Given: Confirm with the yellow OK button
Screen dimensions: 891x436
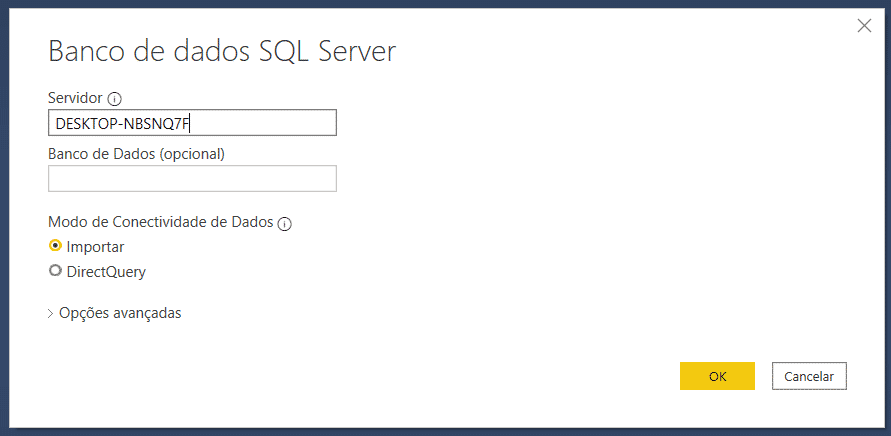Looking at the screenshot, I should tap(717, 376).
